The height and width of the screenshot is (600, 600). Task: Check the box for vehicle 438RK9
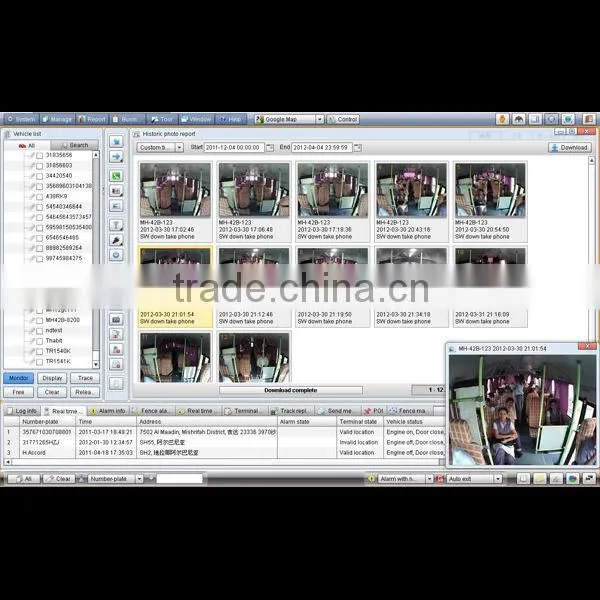pyautogui.click(x=39, y=197)
